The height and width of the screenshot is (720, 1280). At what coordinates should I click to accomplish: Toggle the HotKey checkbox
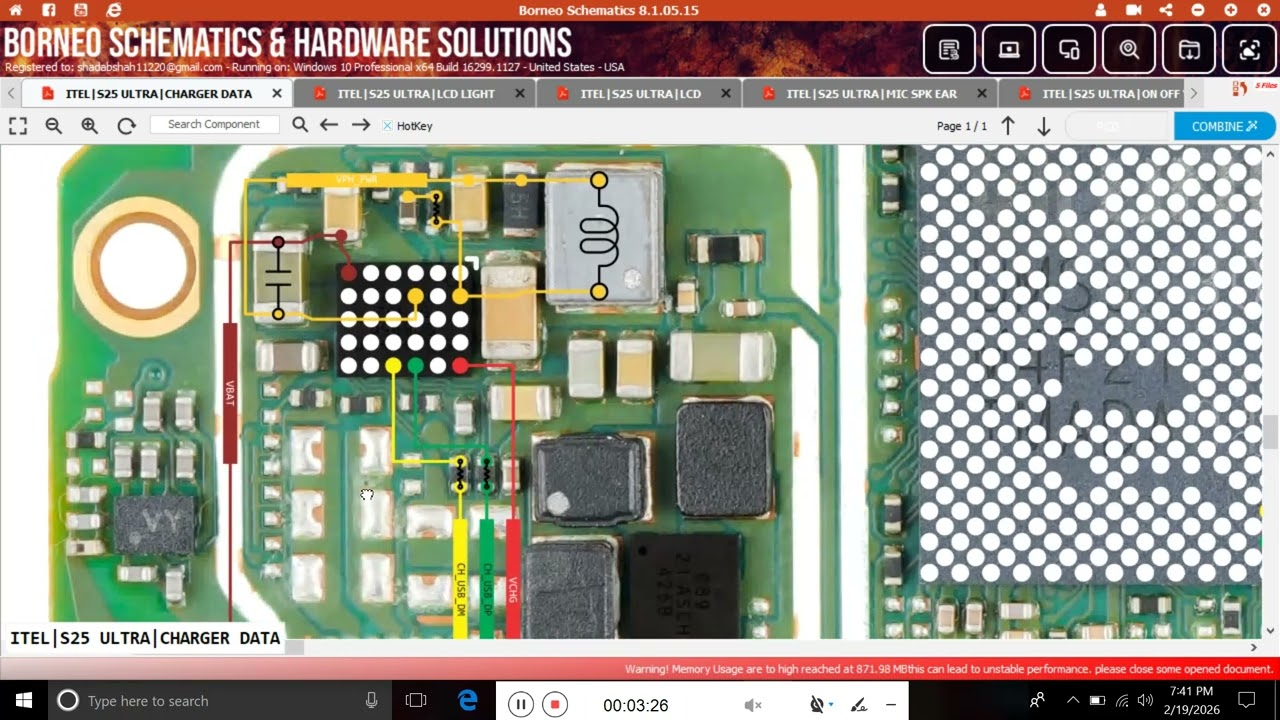387,126
